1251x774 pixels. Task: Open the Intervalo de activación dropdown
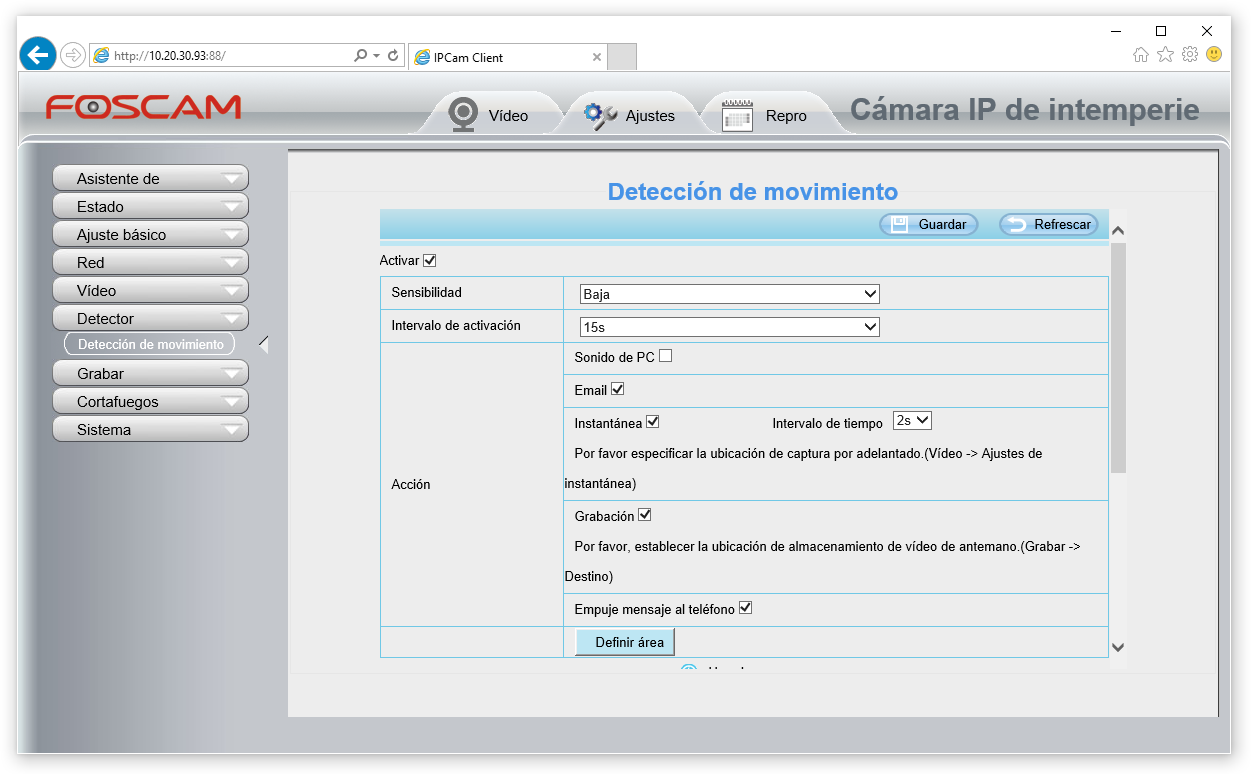(x=730, y=327)
